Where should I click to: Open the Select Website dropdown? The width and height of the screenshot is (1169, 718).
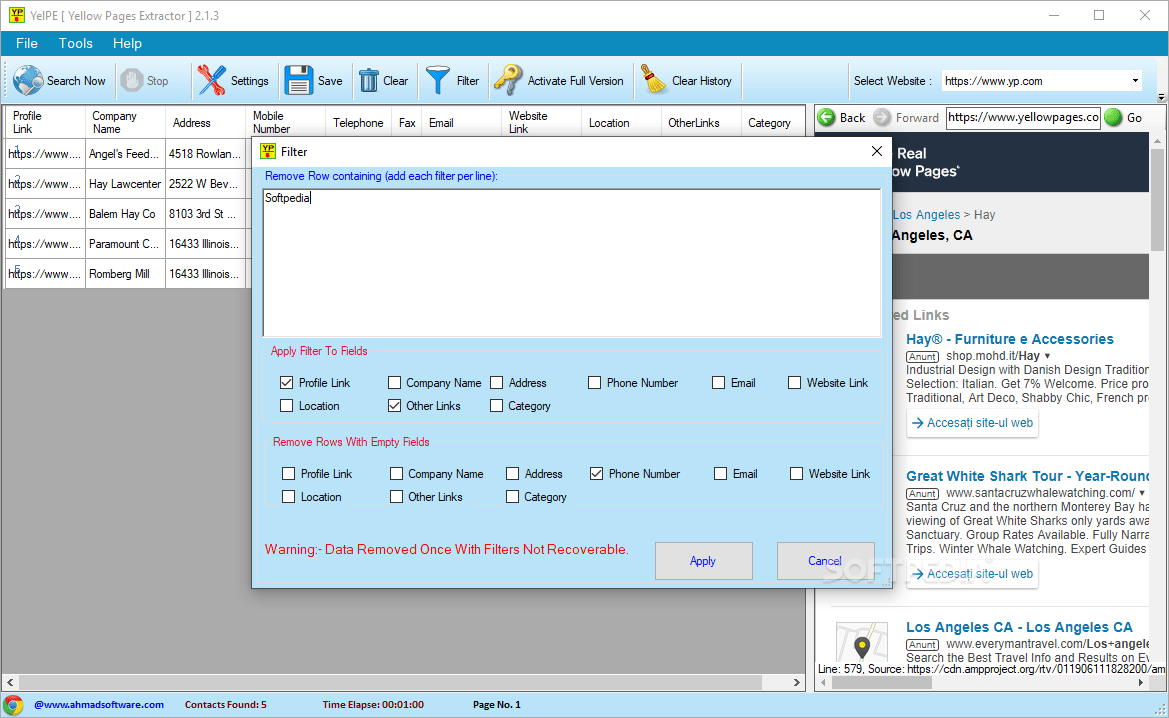pos(1133,80)
